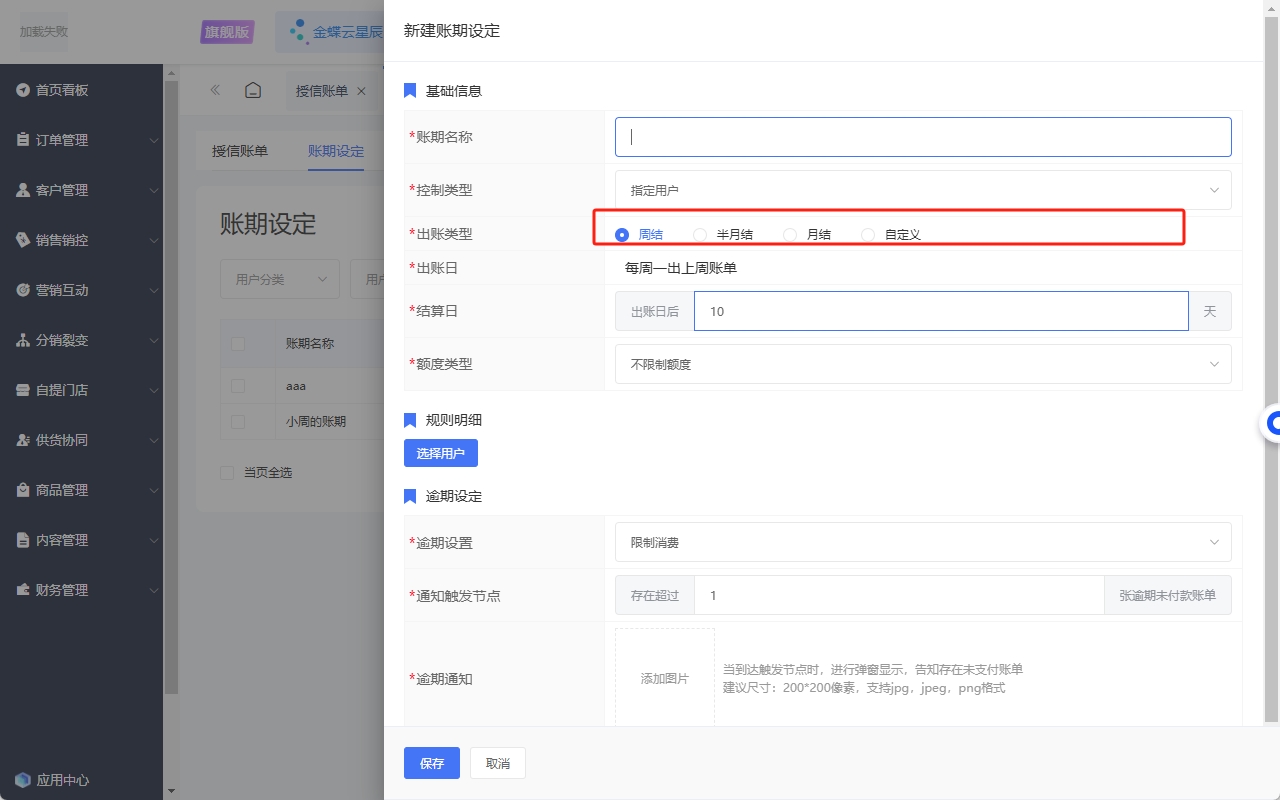The height and width of the screenshot is (800, 1280).
Task: Open the 额度类型 dropdown
Action: coord(923,364)
